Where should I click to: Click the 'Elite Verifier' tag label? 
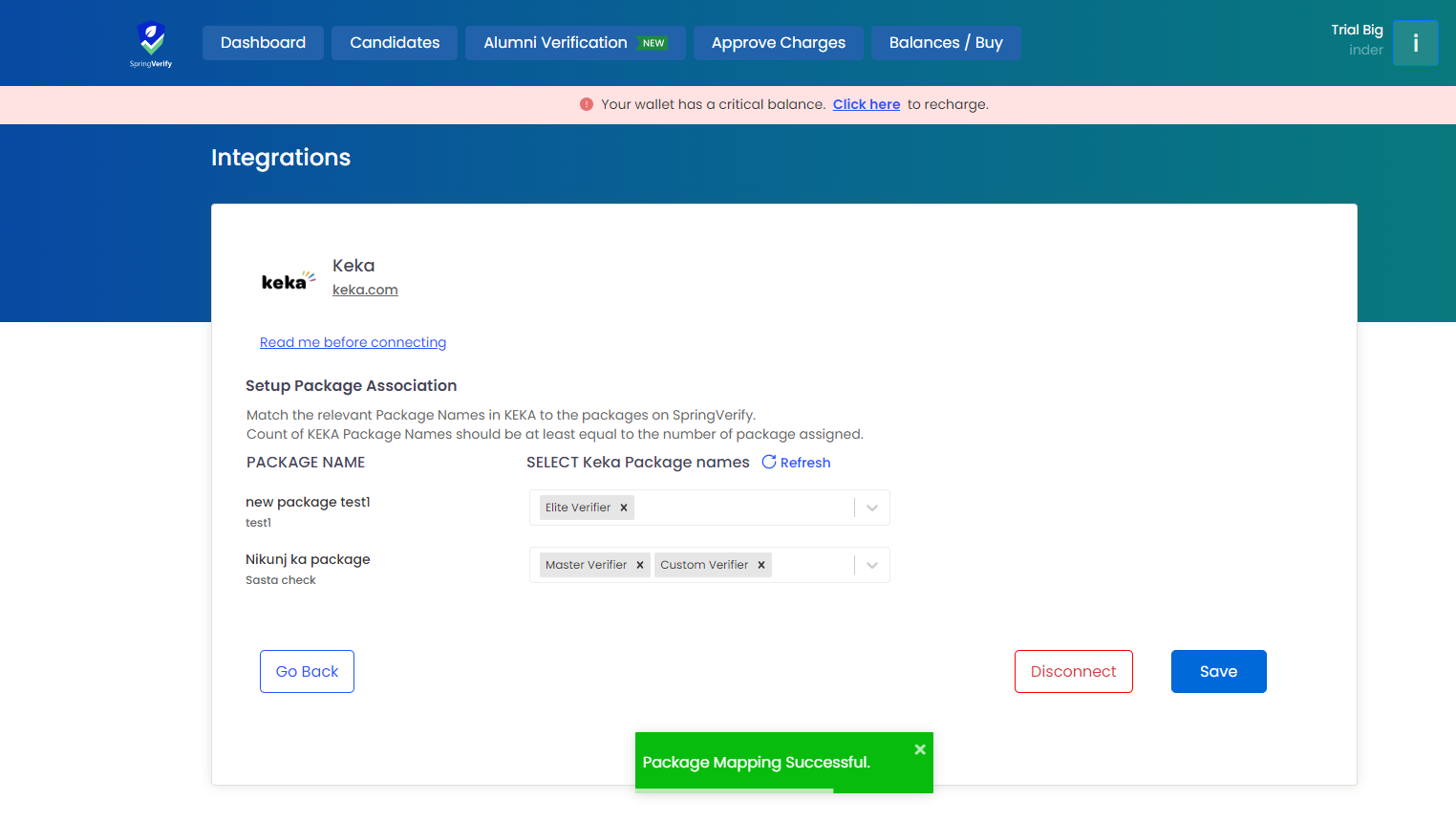pos(578,508)
